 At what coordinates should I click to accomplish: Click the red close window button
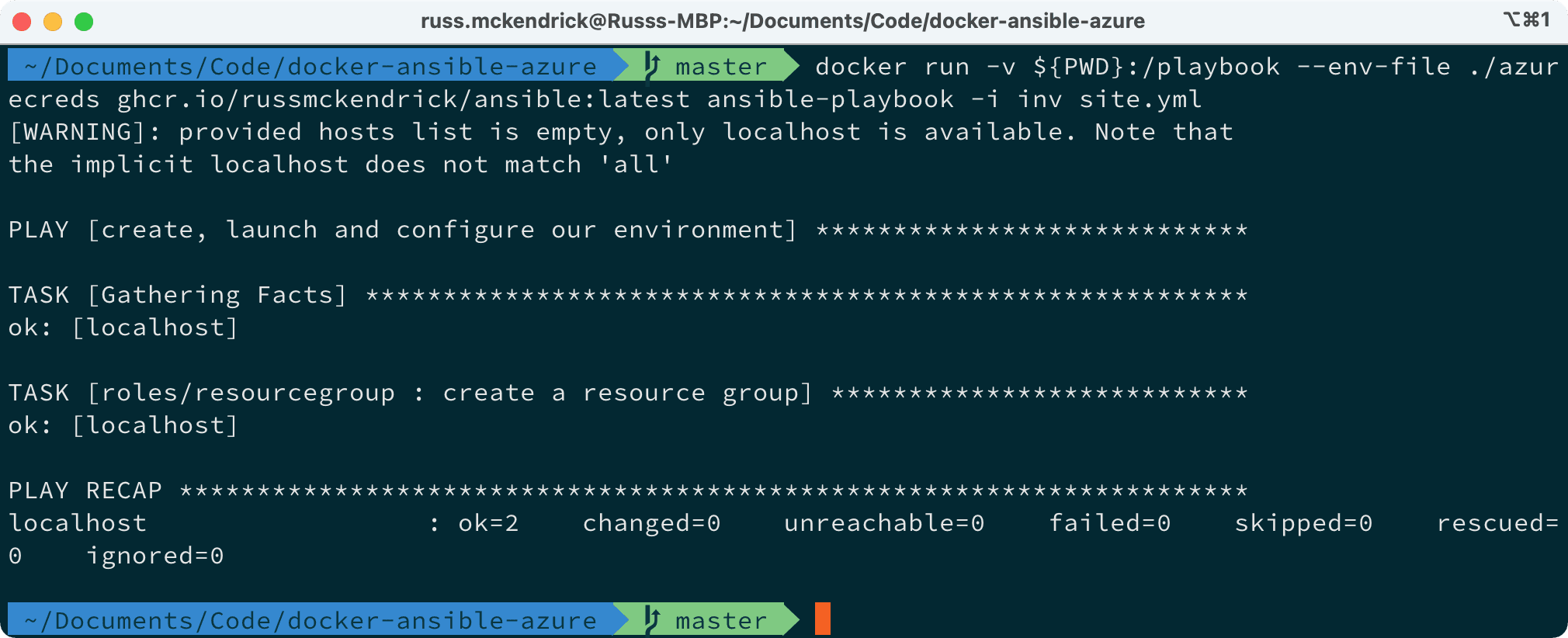pos(22,21)
